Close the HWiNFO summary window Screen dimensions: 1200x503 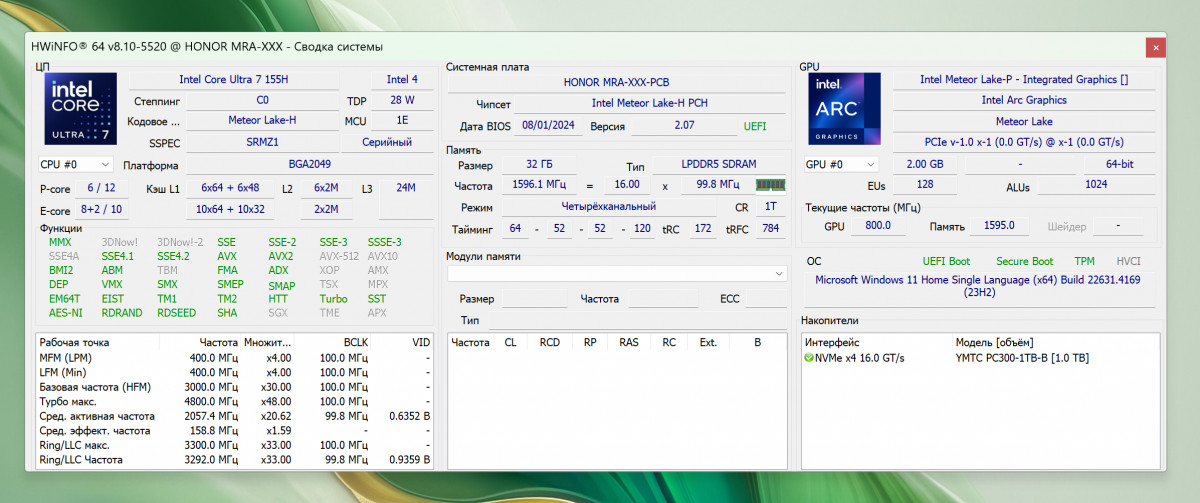[1154, 46]
